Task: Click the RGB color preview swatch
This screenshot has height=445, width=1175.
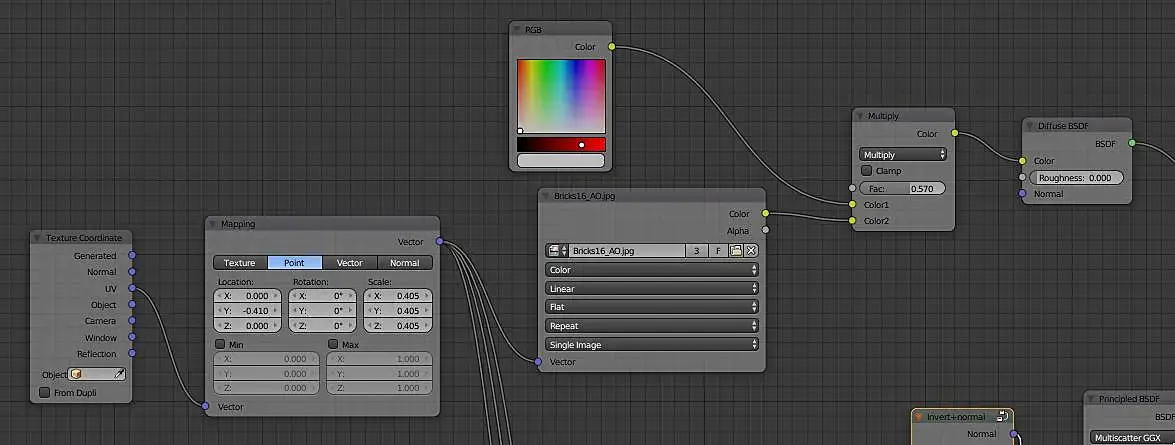Action: click(x=561, y=160)
